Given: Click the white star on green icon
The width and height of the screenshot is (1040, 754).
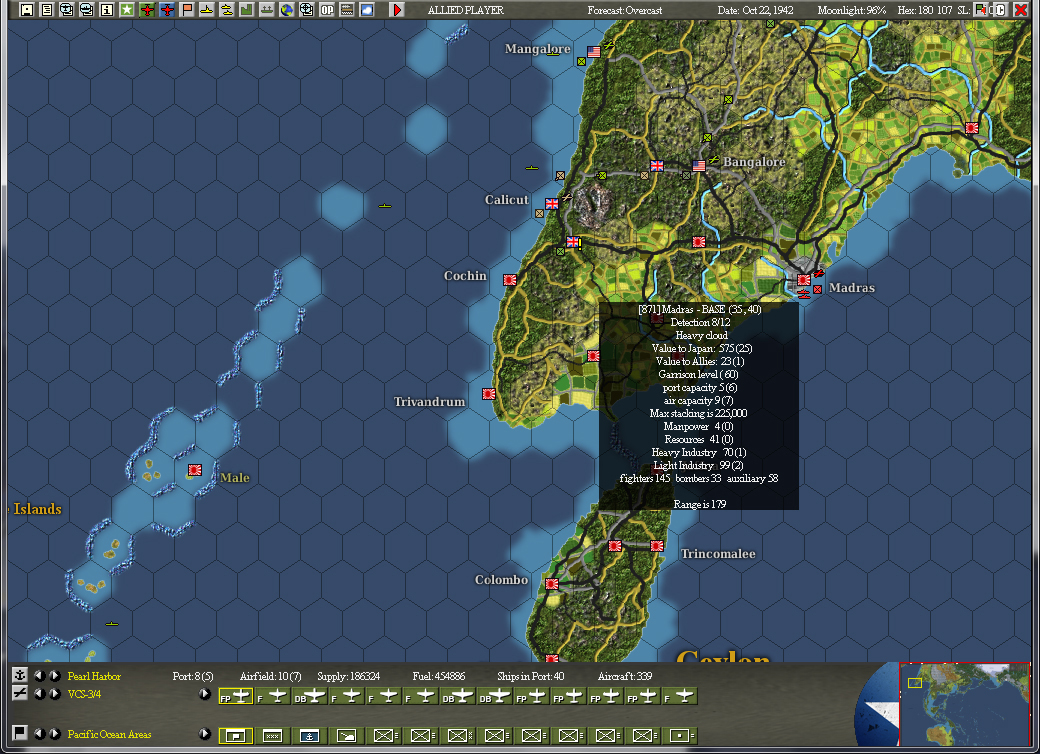Looking at the screenshot, I should coord(127,9).
